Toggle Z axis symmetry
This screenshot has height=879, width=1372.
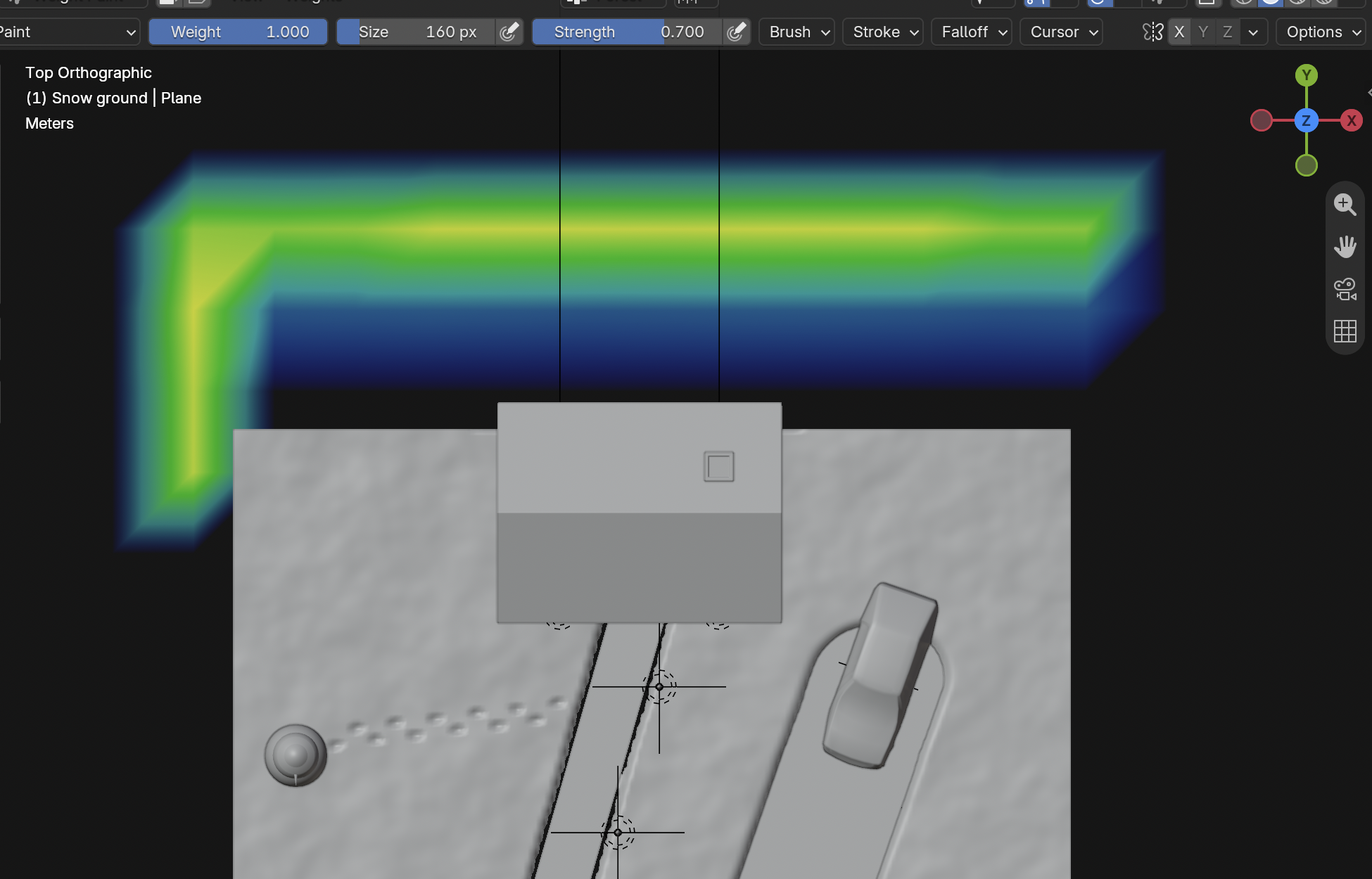pos(1227,32)
